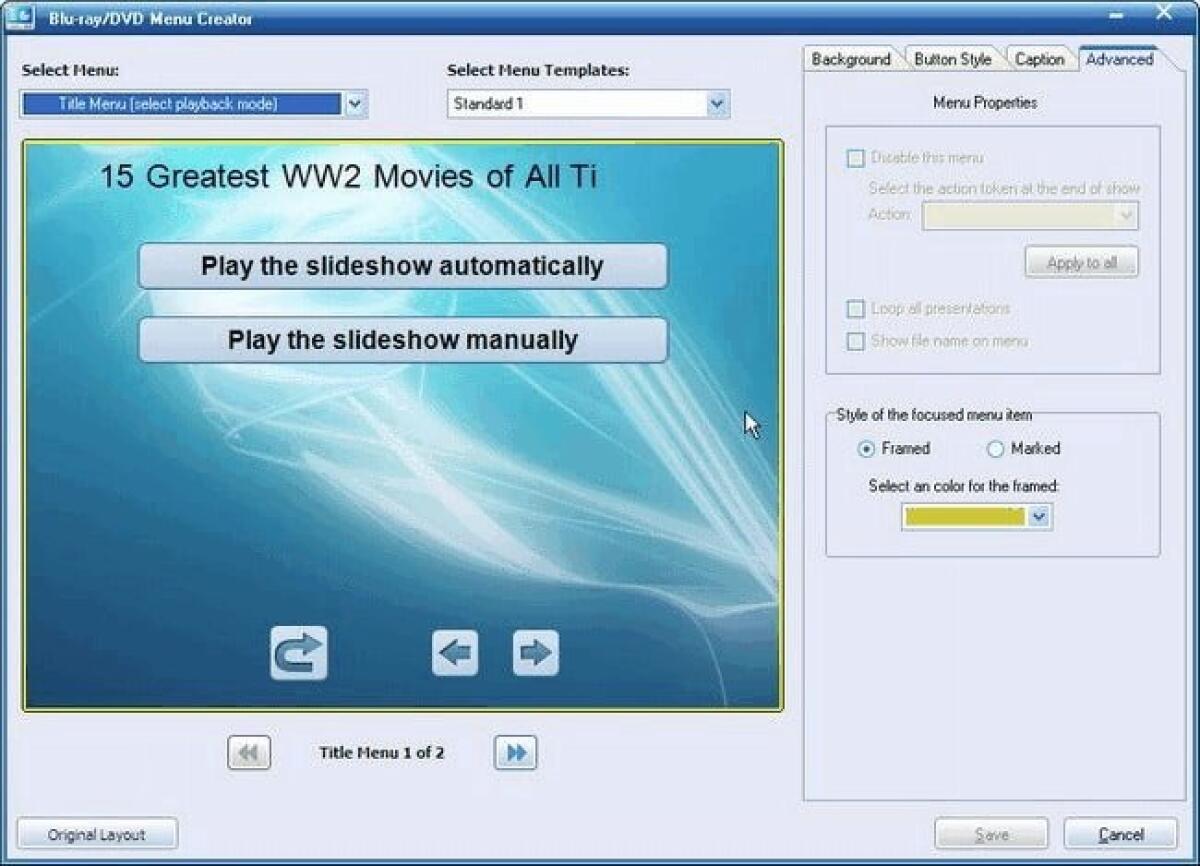This screenshot has height=866, width=1200.
Task: Select the right arrow navigation icon in the preview
Action: coord(536,652)
